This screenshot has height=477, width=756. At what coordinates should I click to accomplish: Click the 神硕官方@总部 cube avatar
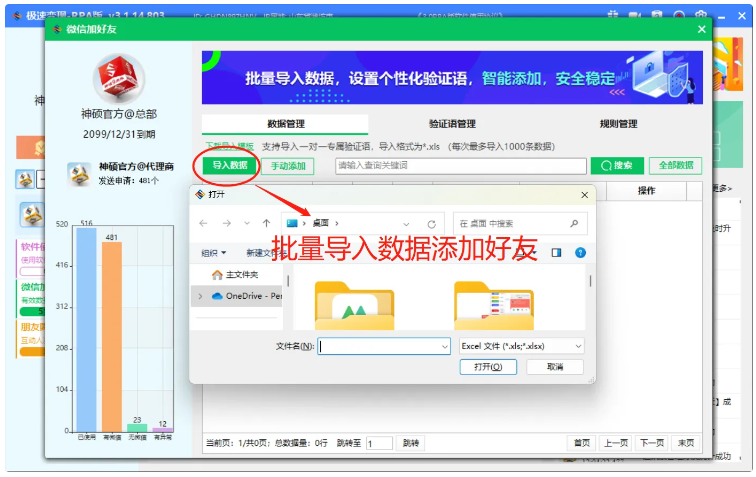pos(119,79)
